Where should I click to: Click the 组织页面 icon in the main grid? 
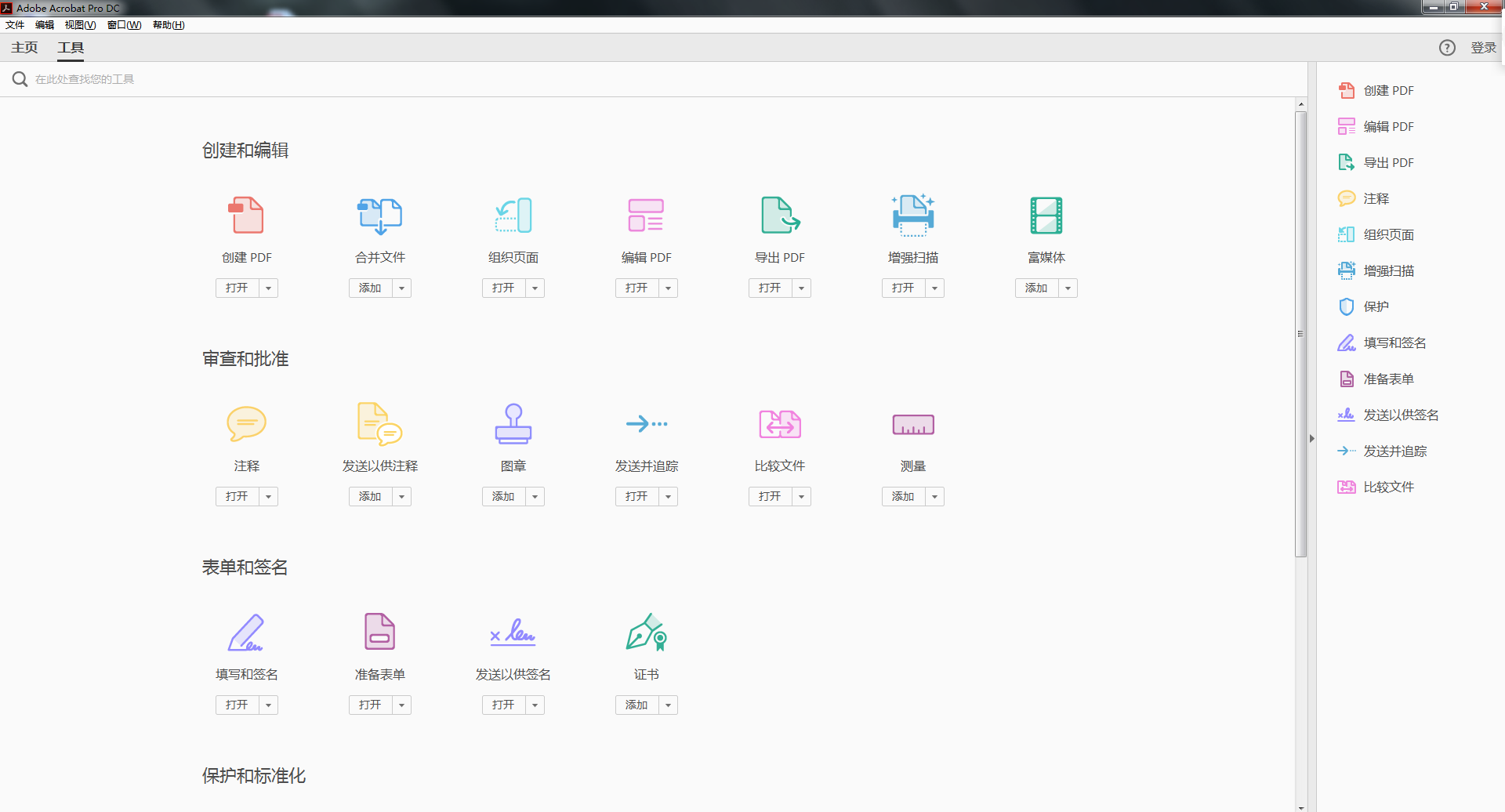(513, 215)
